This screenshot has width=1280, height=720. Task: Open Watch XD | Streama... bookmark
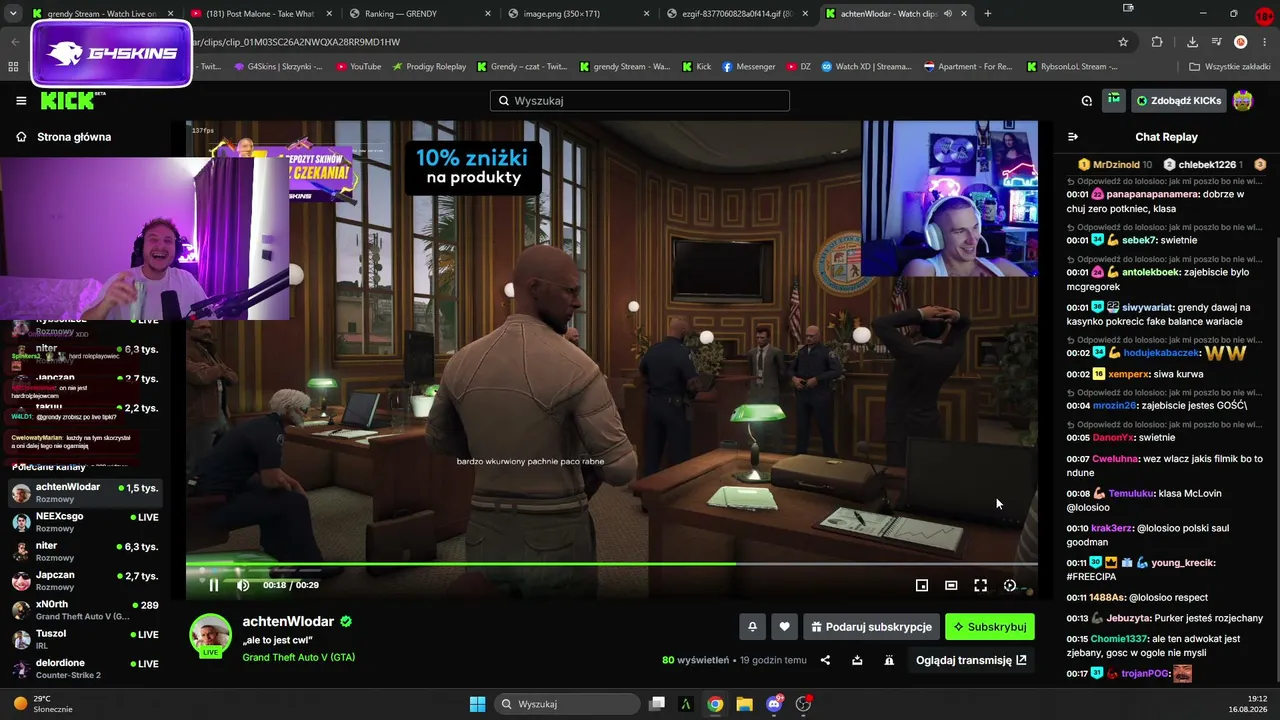(866, 67)
